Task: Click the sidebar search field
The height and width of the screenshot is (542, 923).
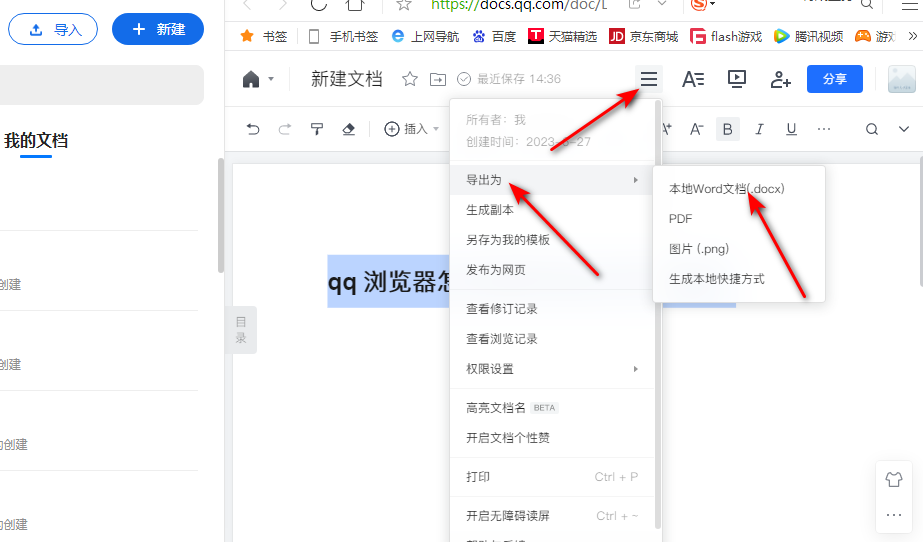Action: click(102, 85)
